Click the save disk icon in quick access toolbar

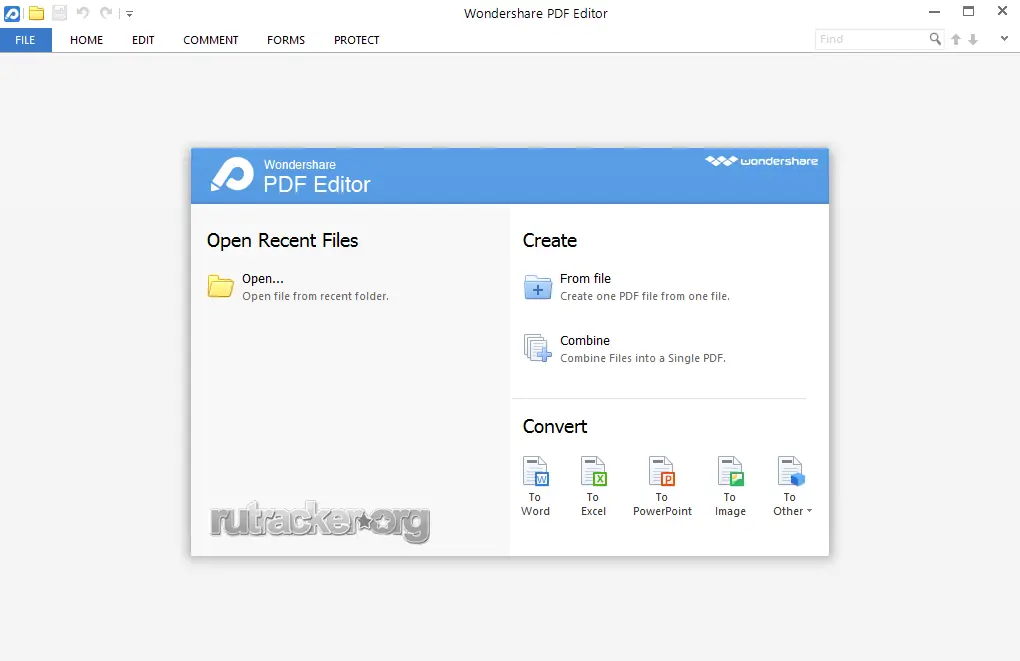pyautogui.click(x=59, y=13)
